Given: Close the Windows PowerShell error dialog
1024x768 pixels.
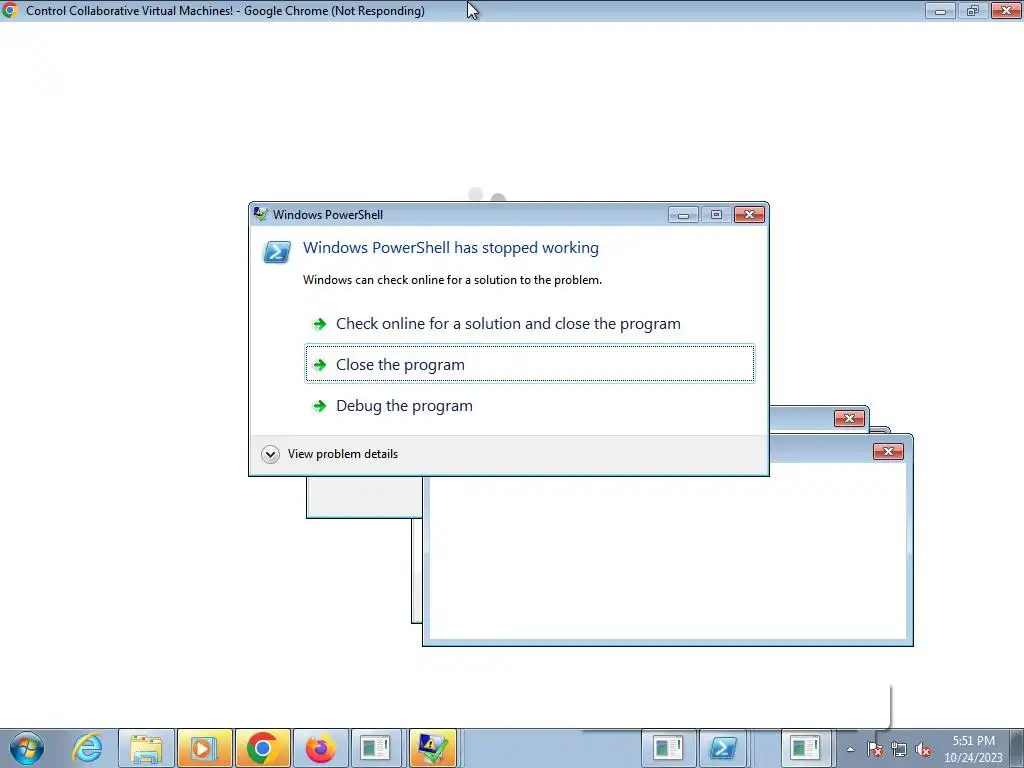Looking at the screenshot, I should click(x=748, y=215).
